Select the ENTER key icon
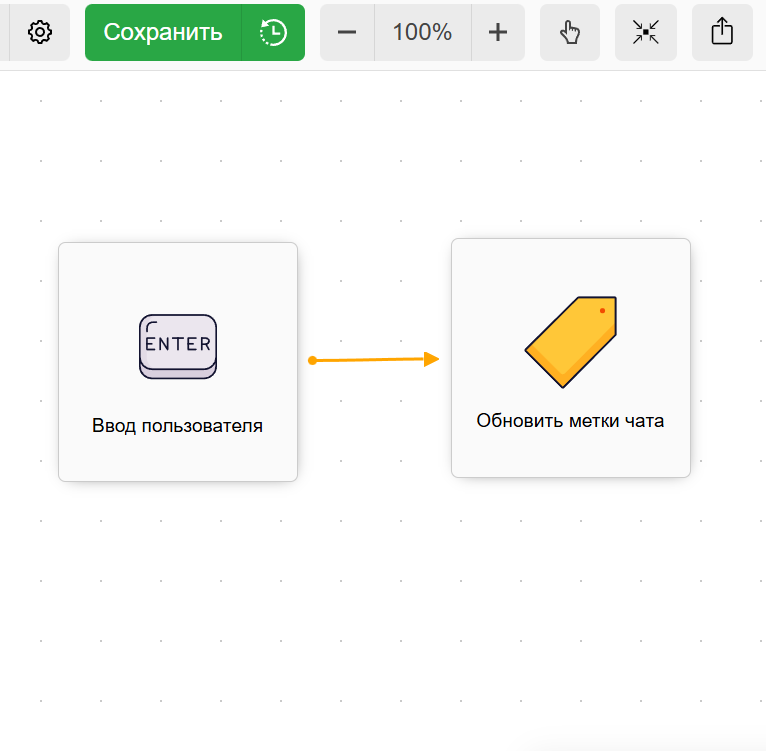Image resolution: width=766 pixels, height=751 pixels. [178, 346]
